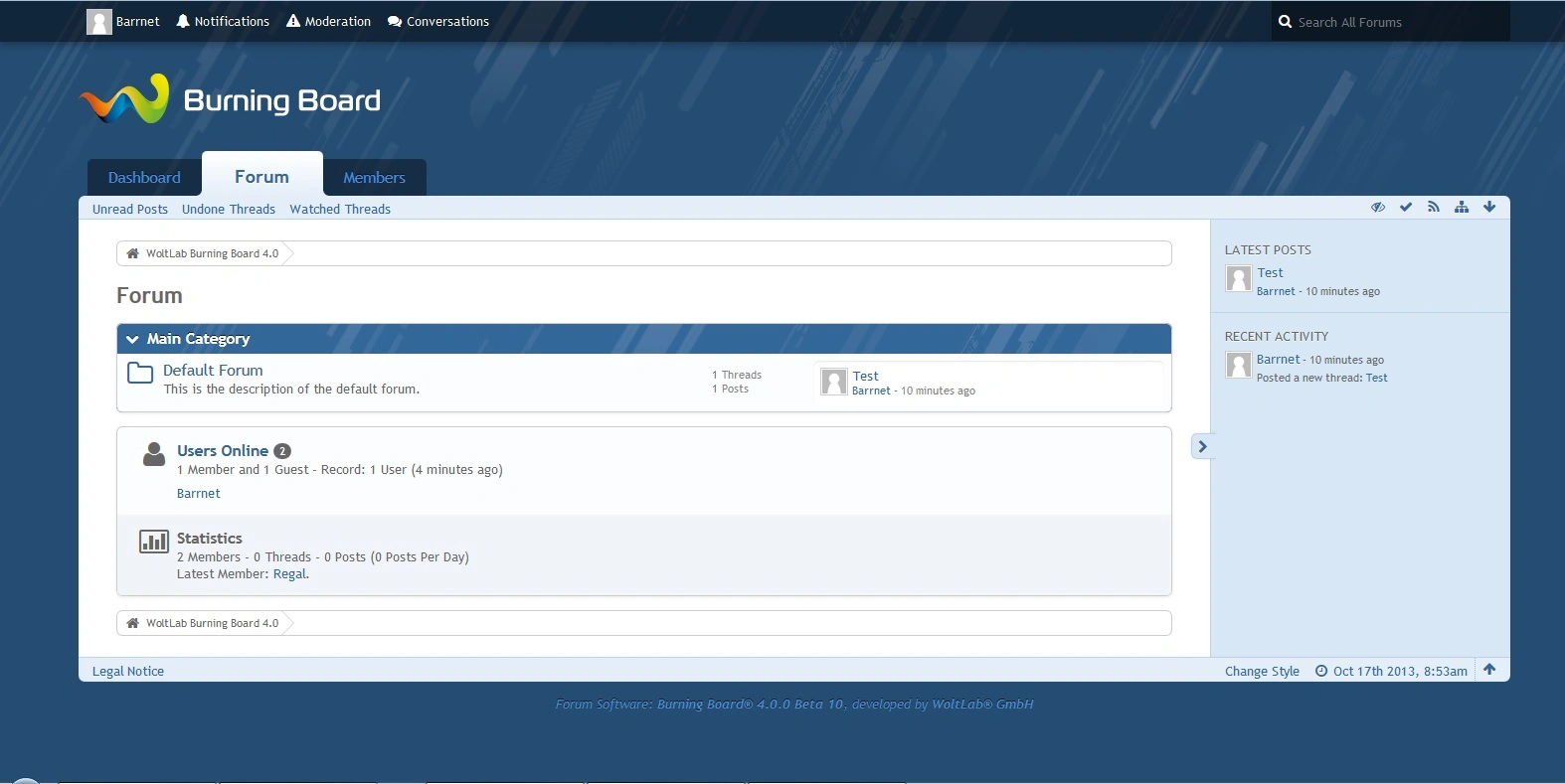1565x784 pixels.
Task: Open the Watched Threads link
Action: (x=340, y=209)
